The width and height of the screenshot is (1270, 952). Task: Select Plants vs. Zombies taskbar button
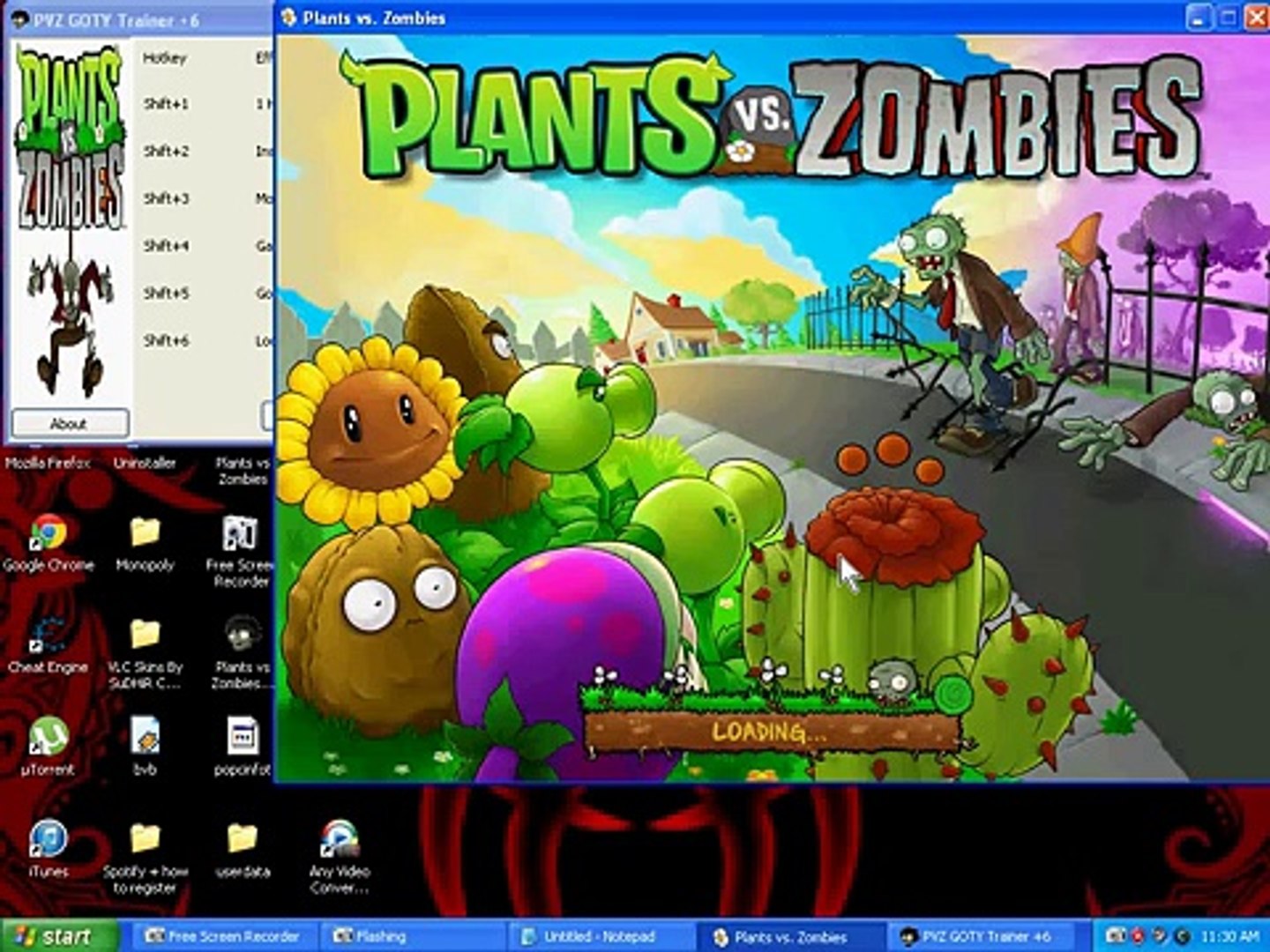pyautogui.click(x=789, y=936)
